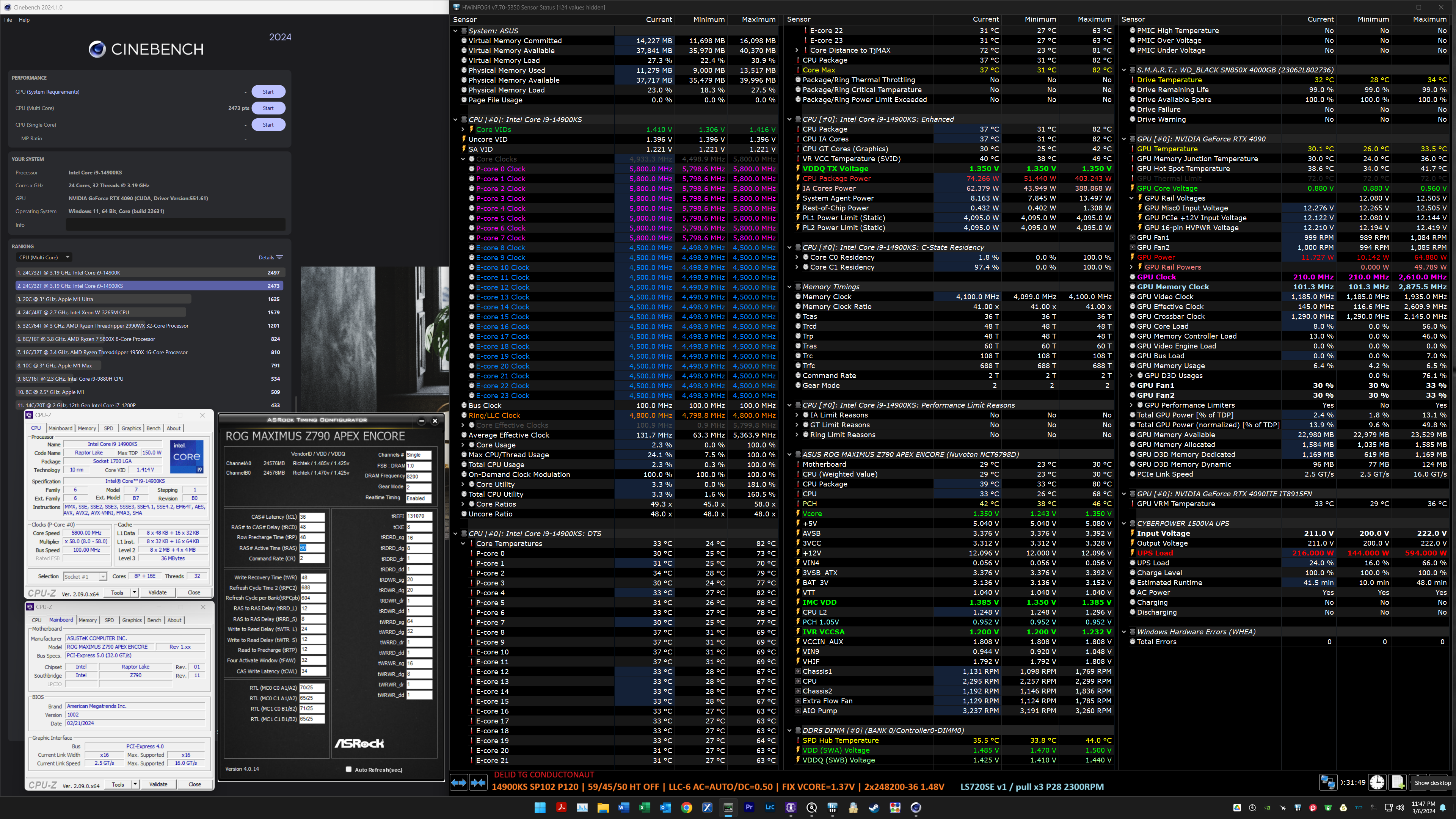This screenshot has height=819, width=1456.
Task: Switch to Bench tab in upper CPU-Z window
Action: pos(154,428)
